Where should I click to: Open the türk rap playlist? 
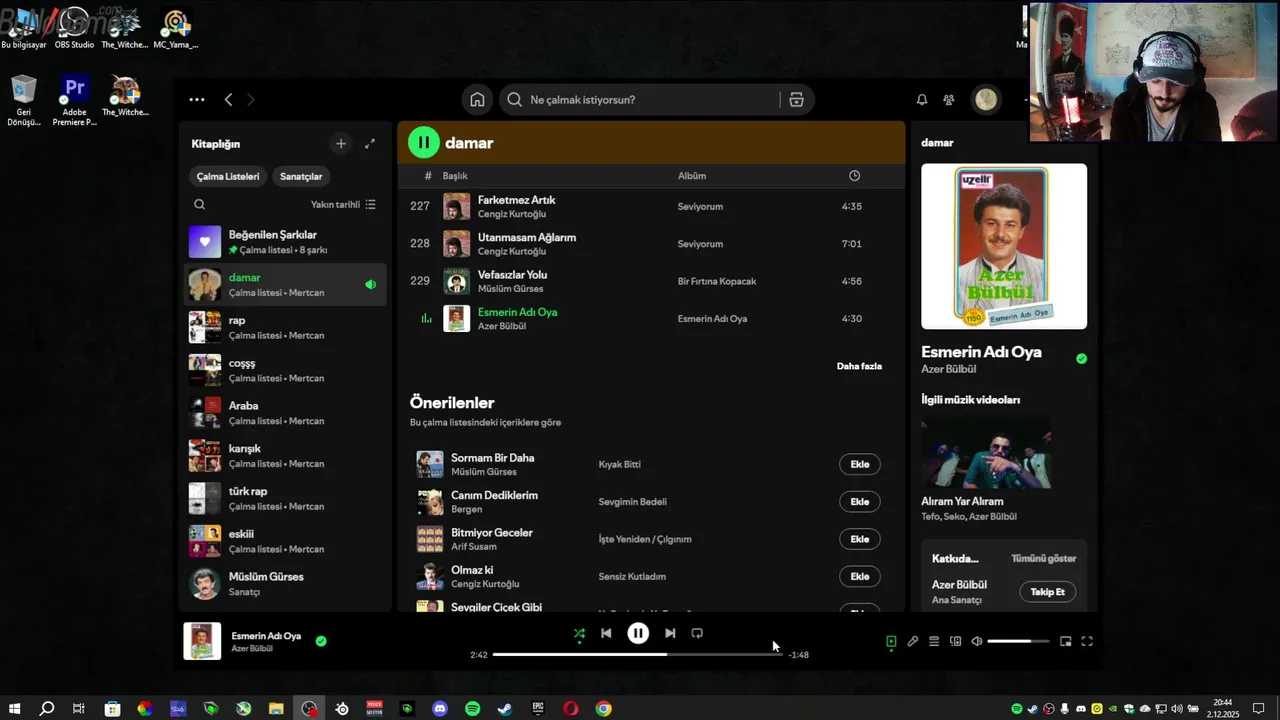(x=285, y=498)
